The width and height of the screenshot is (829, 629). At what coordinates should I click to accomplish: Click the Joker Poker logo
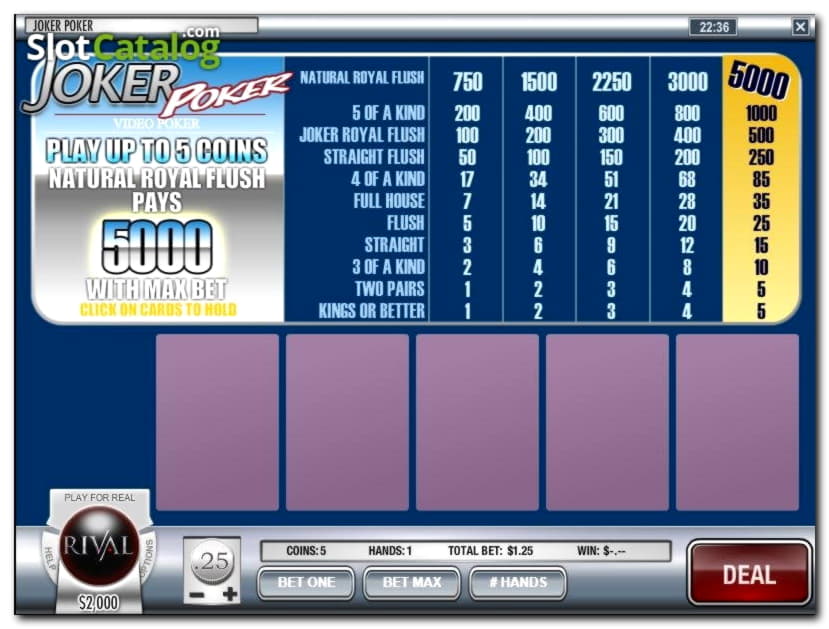pos(156,90)
